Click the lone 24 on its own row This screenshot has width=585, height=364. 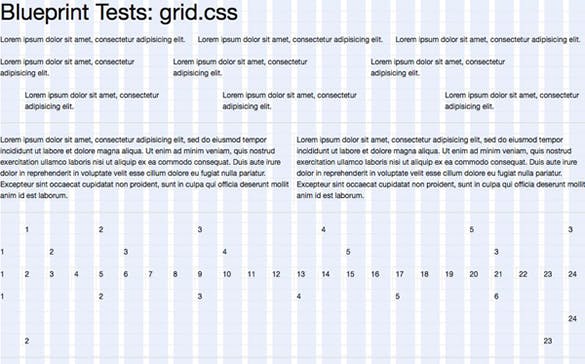572,318
